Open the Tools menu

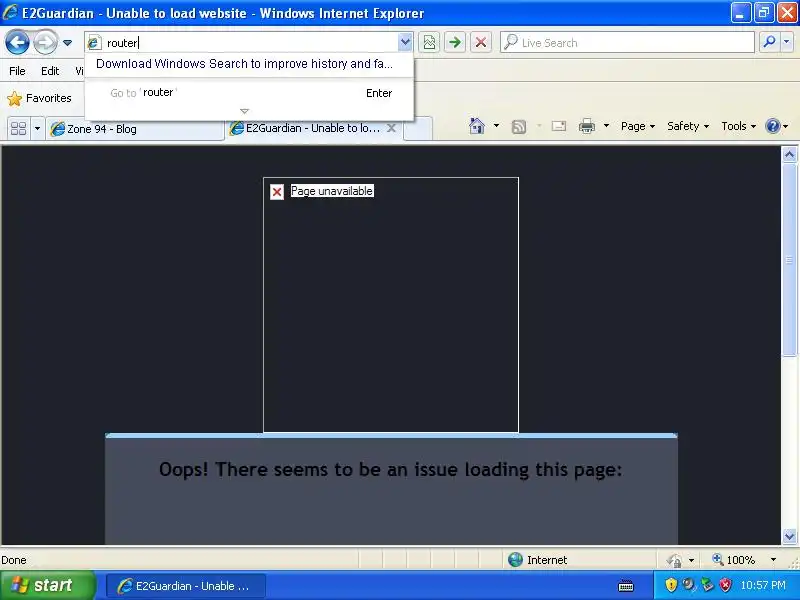(738, 126)
